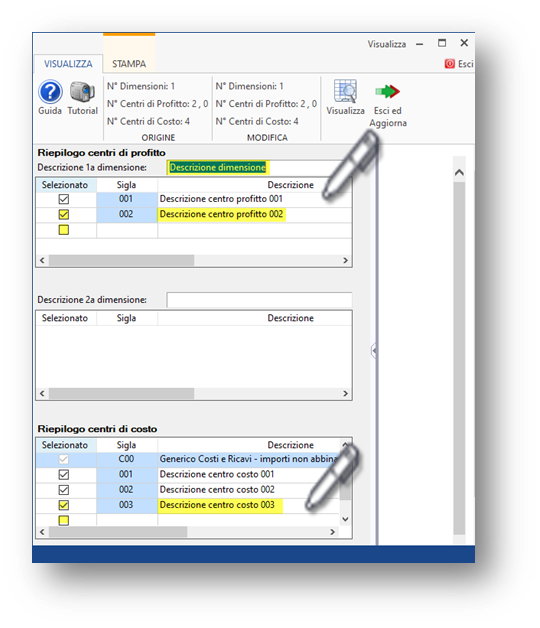The width and height of the screenshot is (540, 628).
Task: Collapse the side panel with splitter arrow
Action: [x=373, y=351]
